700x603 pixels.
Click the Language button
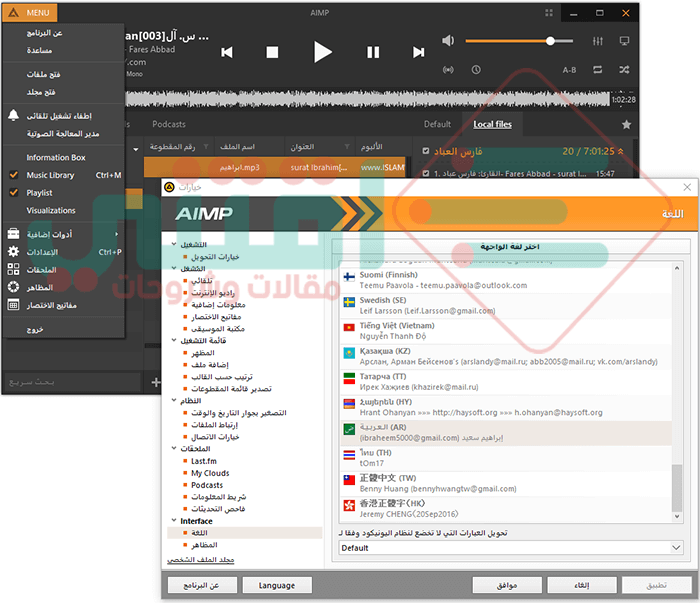click(x=277, y=585)
